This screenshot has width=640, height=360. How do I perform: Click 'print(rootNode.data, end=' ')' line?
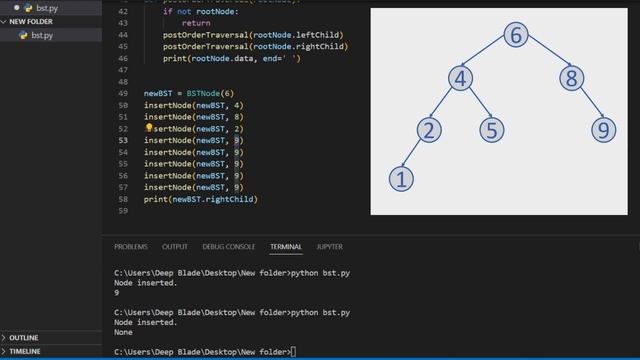(x=232, y=58)
